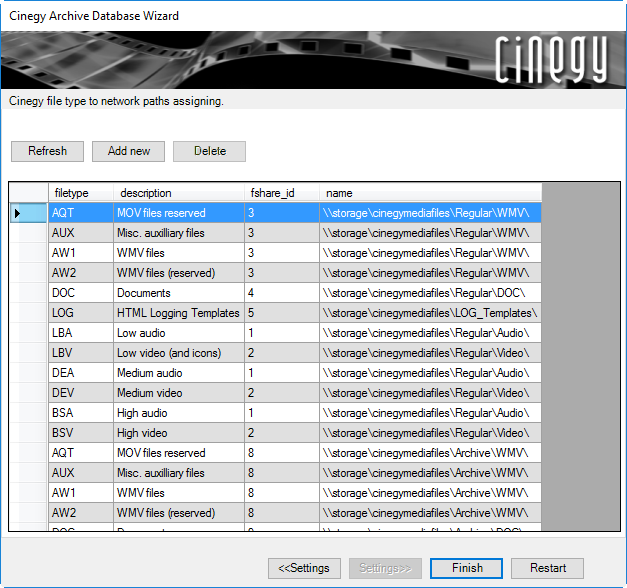Click the fshare_id cell with value 4

coord(282,293)
